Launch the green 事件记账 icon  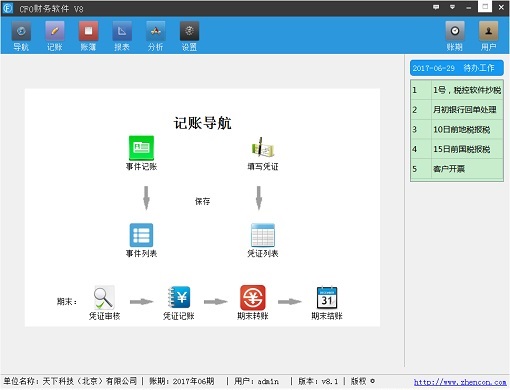[141, 148]
